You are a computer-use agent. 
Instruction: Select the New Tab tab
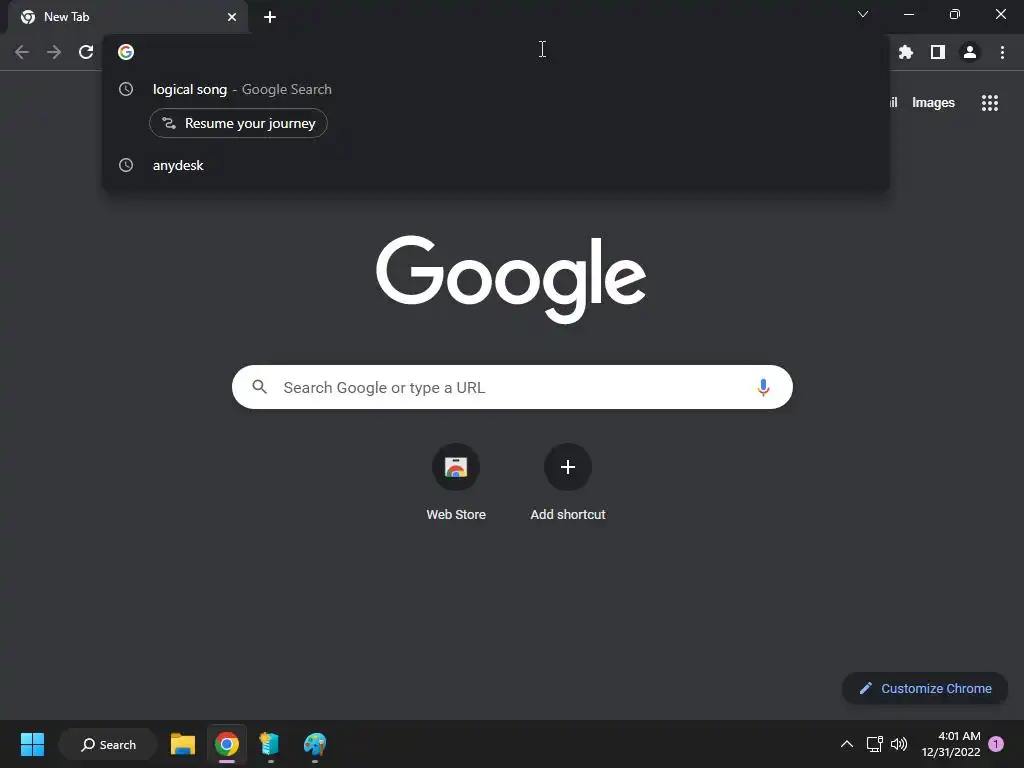(128, 17)
